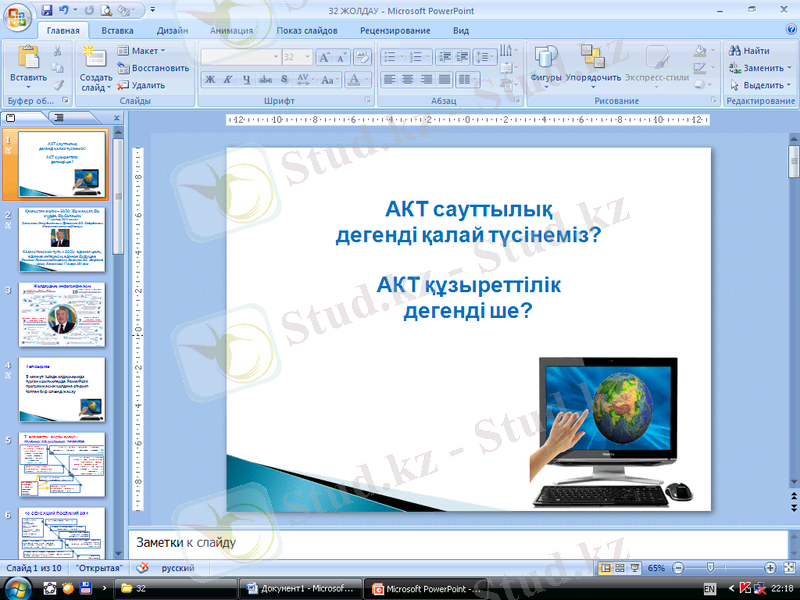This screenshot has width=800, height=600.
Task: Open the Layout (Макет) dropdown
Action: pyautogui.click(x=141, y=50)
